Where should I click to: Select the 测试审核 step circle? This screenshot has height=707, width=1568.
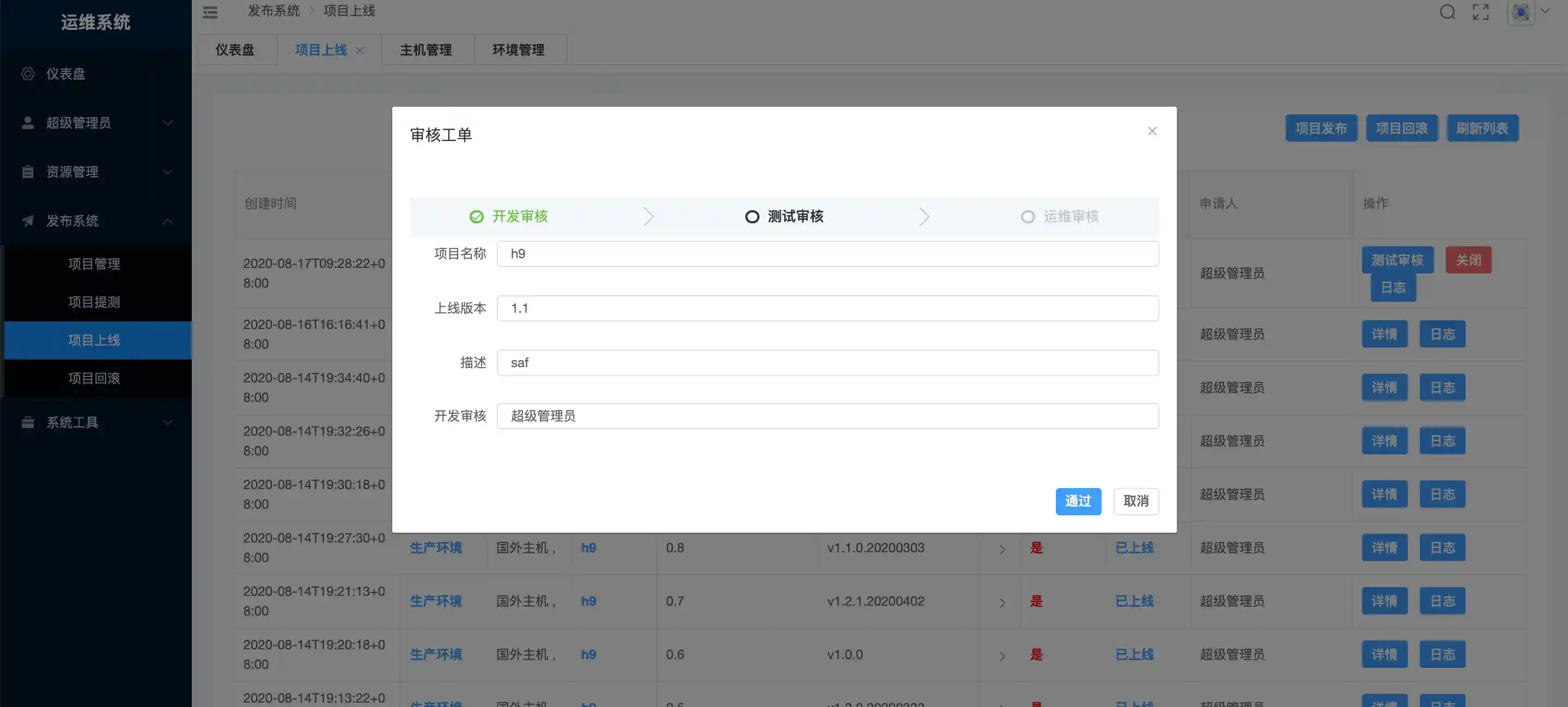click(x=752, y=216)
